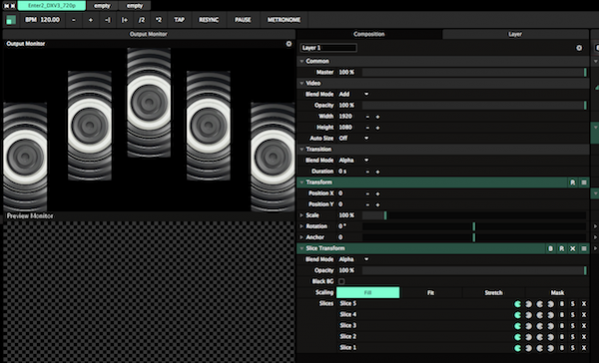Open the Video Blend Mode Add dropdown
Image resolution: width=599 pixels, height=363 pixels.
coord(354,94)
